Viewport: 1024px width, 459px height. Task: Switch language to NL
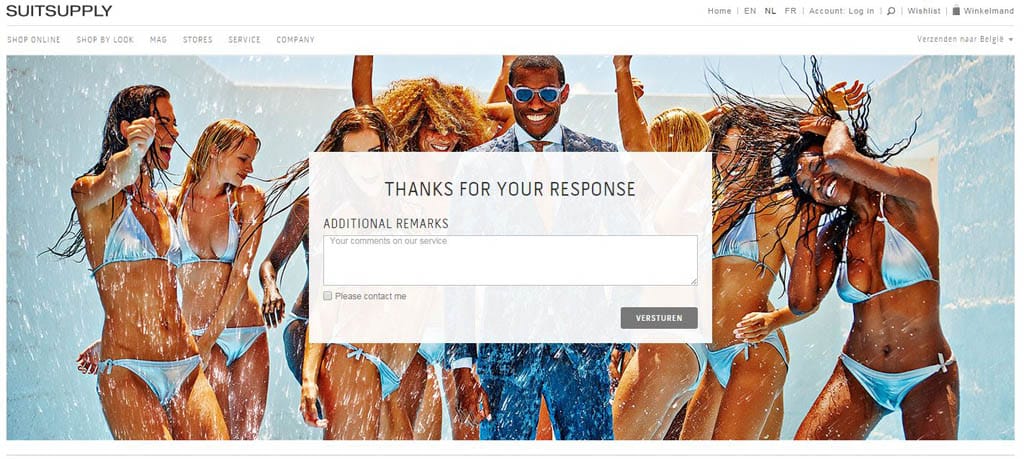(771, 11)
